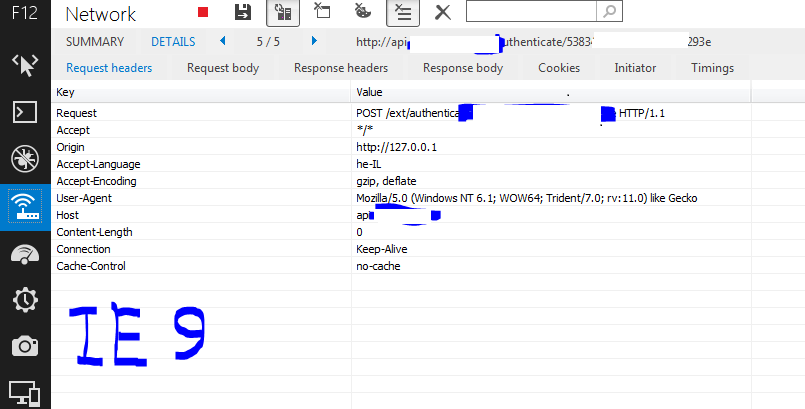The height and width of the screenshot is (409, 805).
Task: Open the Response body tab
Action: [x=463, y=68]
